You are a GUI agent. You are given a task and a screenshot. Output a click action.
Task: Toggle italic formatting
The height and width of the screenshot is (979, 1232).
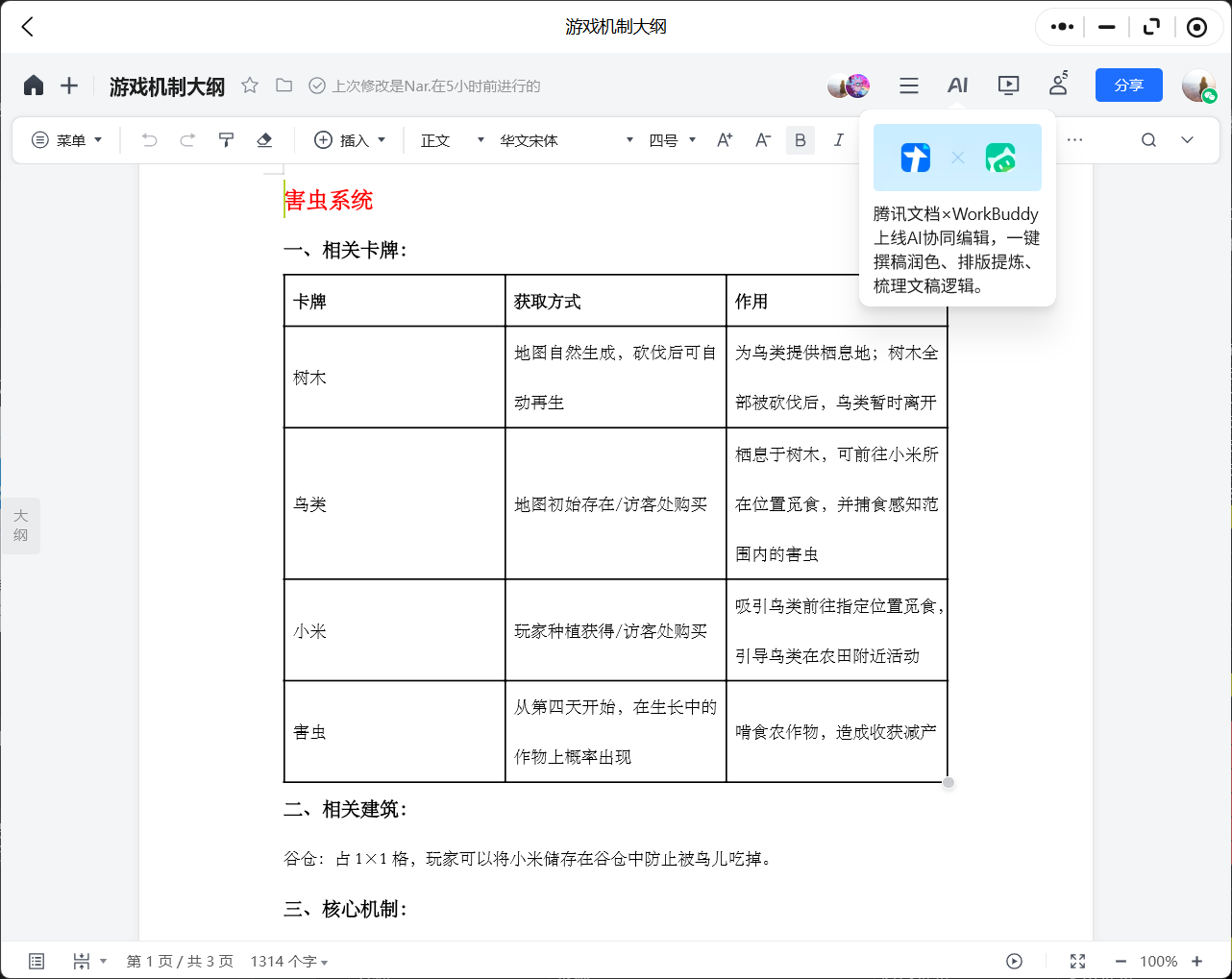(838, 140)
